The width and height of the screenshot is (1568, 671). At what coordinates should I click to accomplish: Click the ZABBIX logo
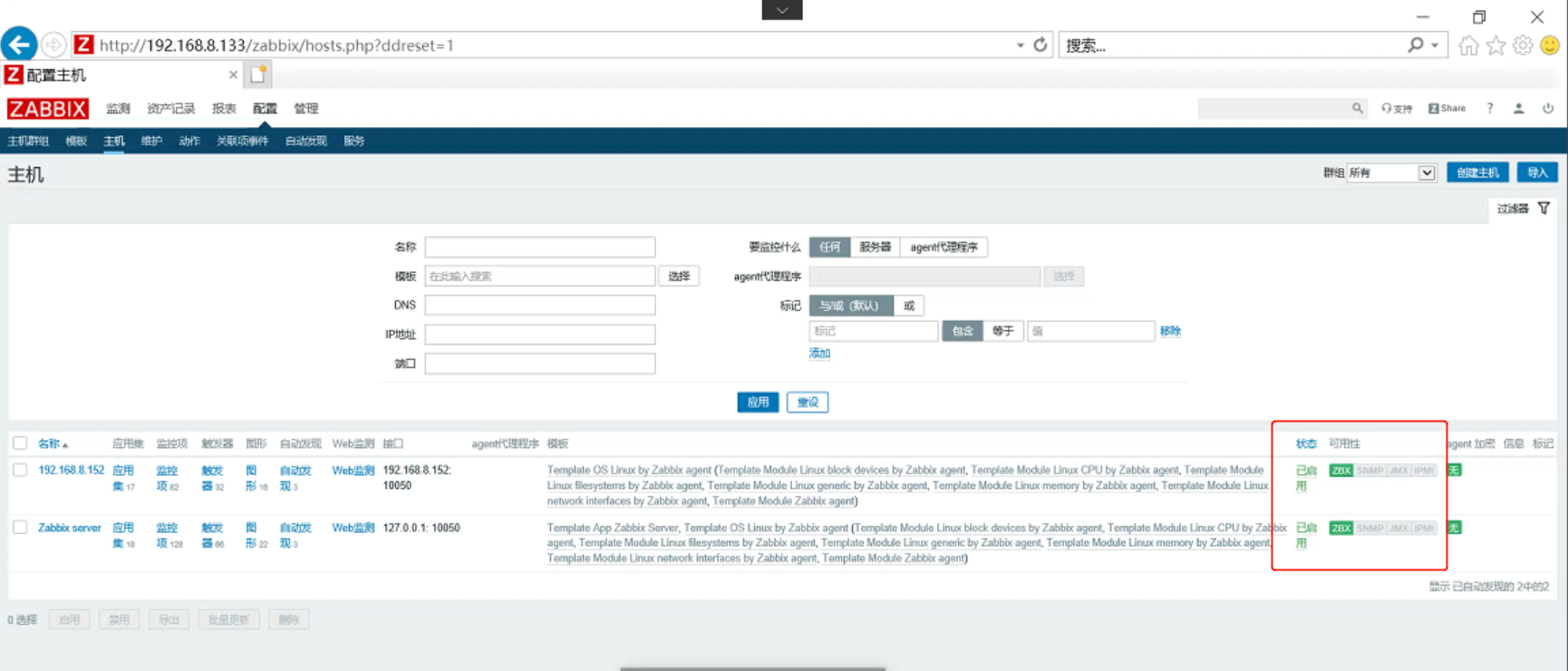pyautogui.click(x=48, y=109)
